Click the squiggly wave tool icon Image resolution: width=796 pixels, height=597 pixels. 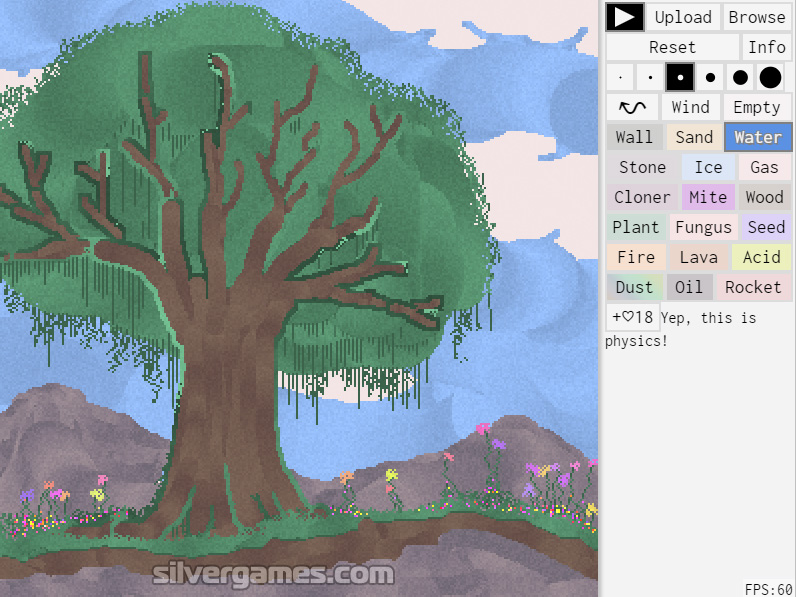[632, 107]
